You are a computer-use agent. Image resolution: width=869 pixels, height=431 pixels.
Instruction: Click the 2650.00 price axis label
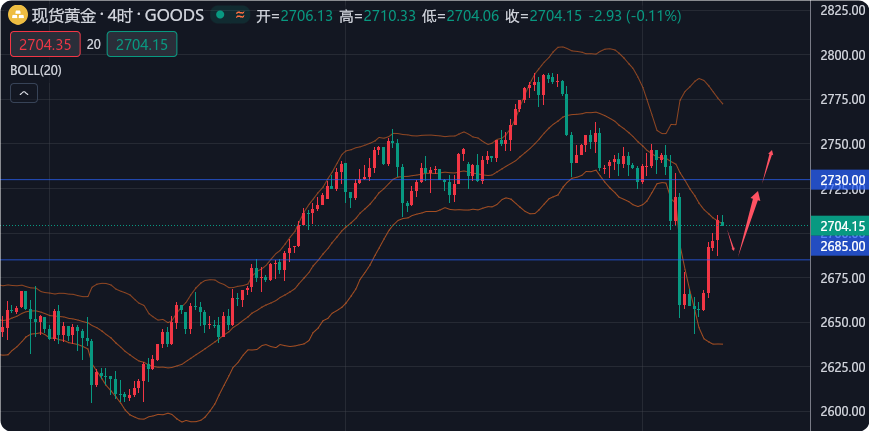point(842,322)
